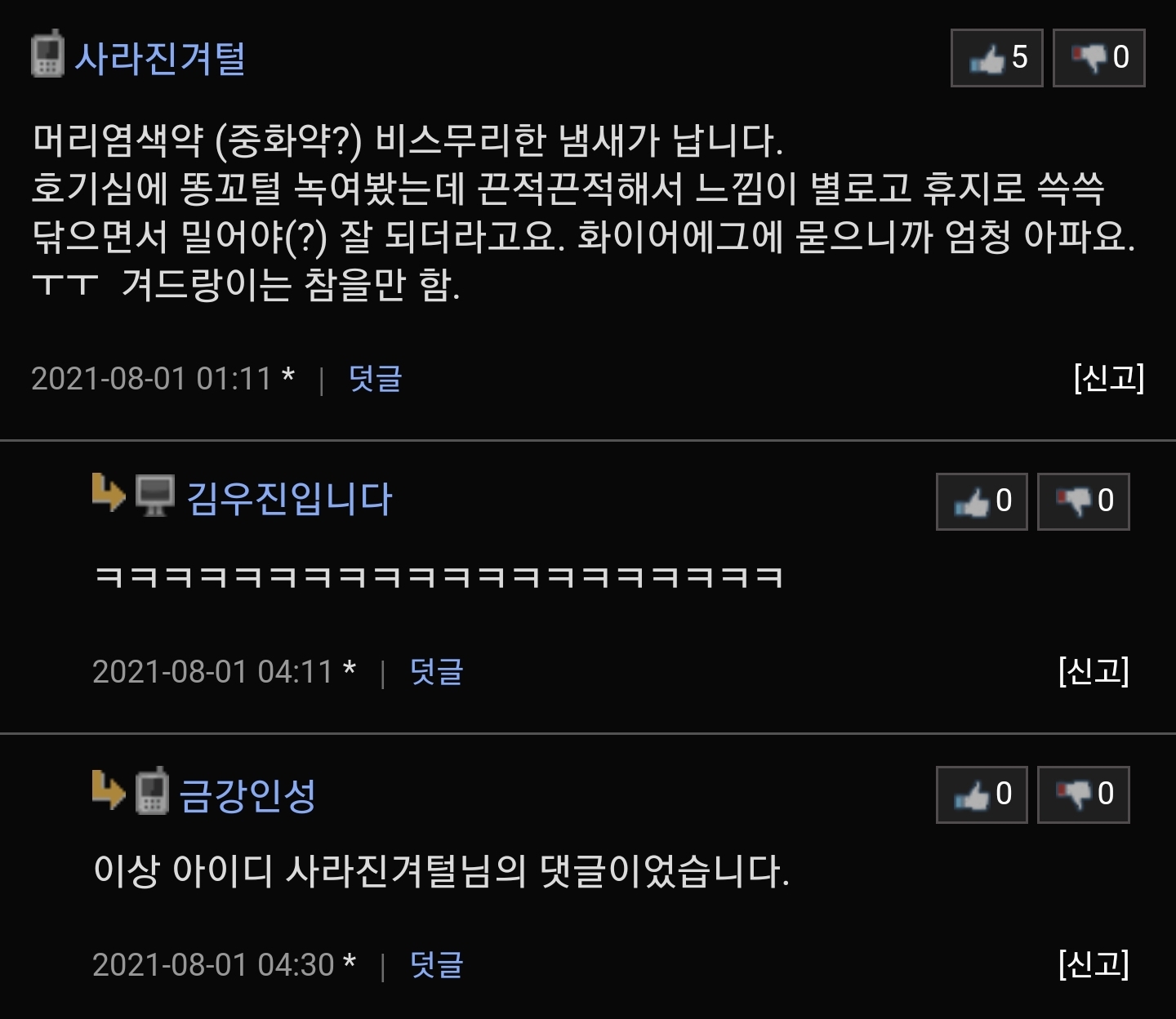Give thumbs-down to 금강인성's reply
Viewport: 1176px width, 1019px height.
coord(1083,794)
